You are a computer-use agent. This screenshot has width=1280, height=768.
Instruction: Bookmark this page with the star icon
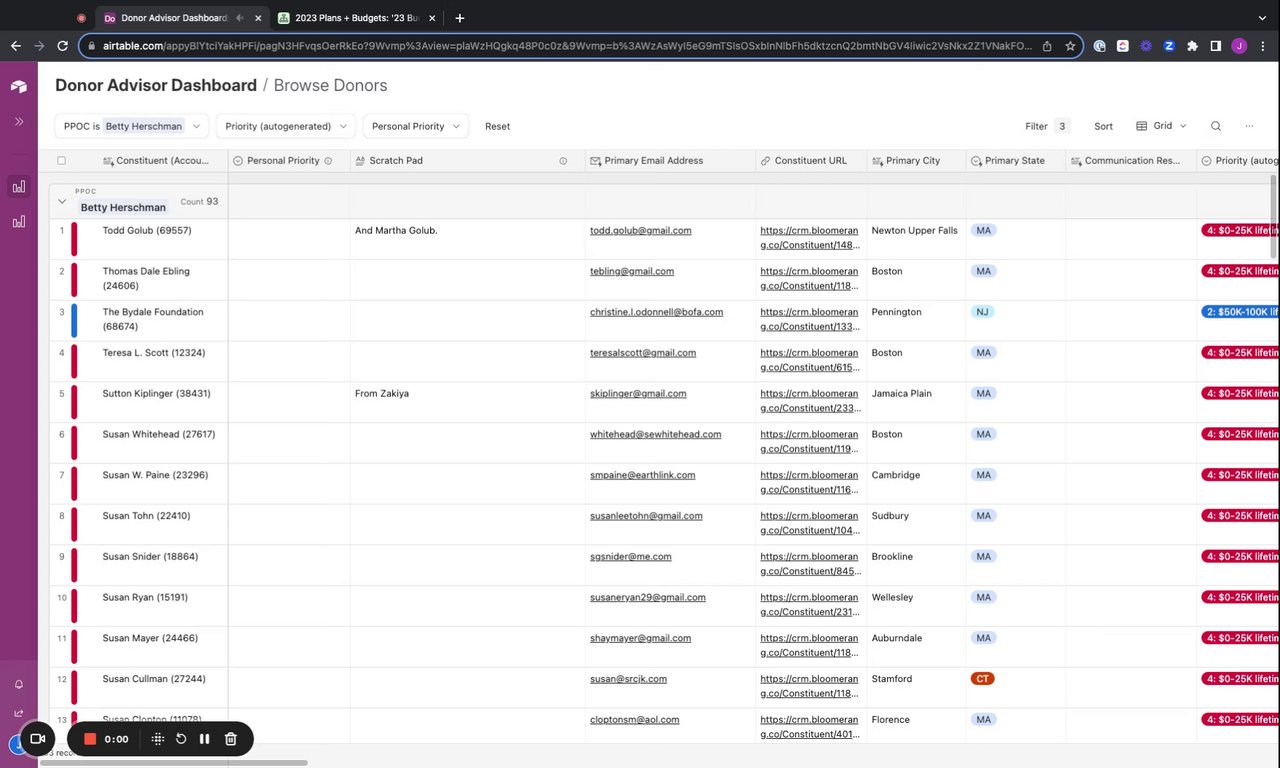point(1070,46)
